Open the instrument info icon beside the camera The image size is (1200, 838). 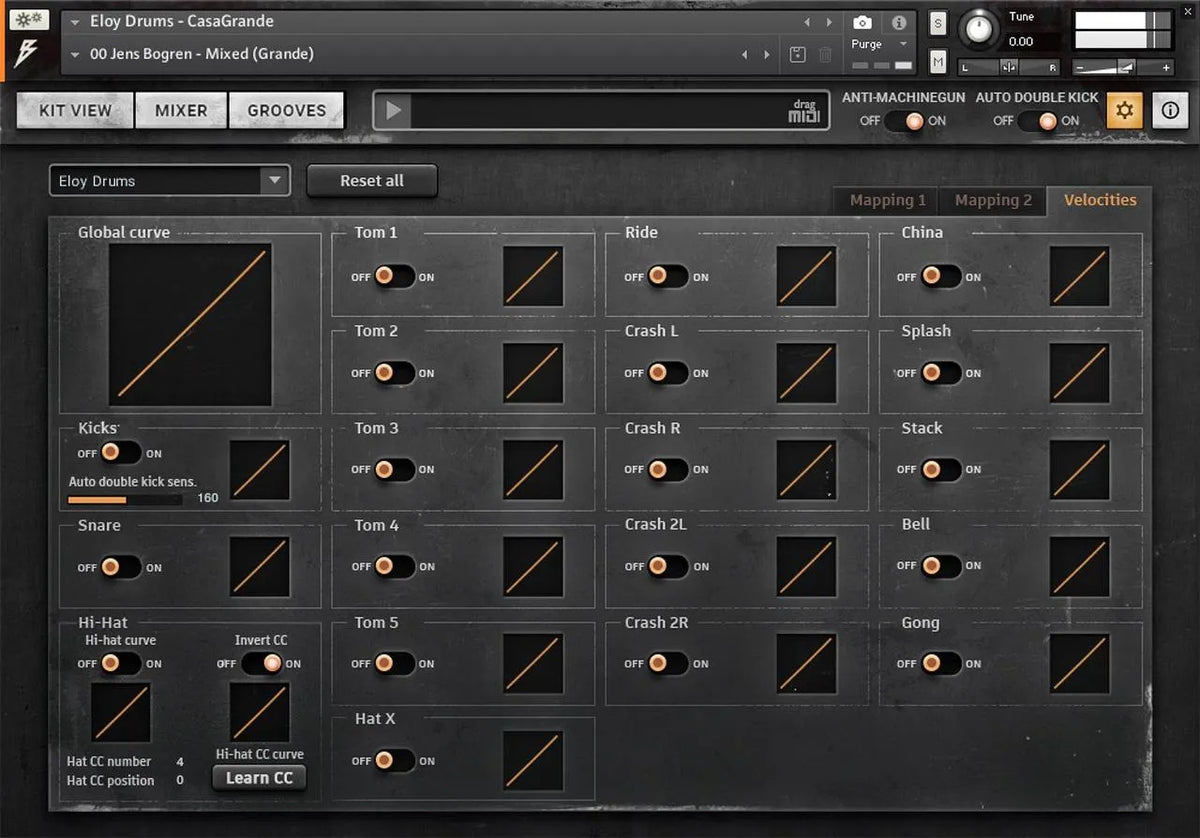(901, 22)
